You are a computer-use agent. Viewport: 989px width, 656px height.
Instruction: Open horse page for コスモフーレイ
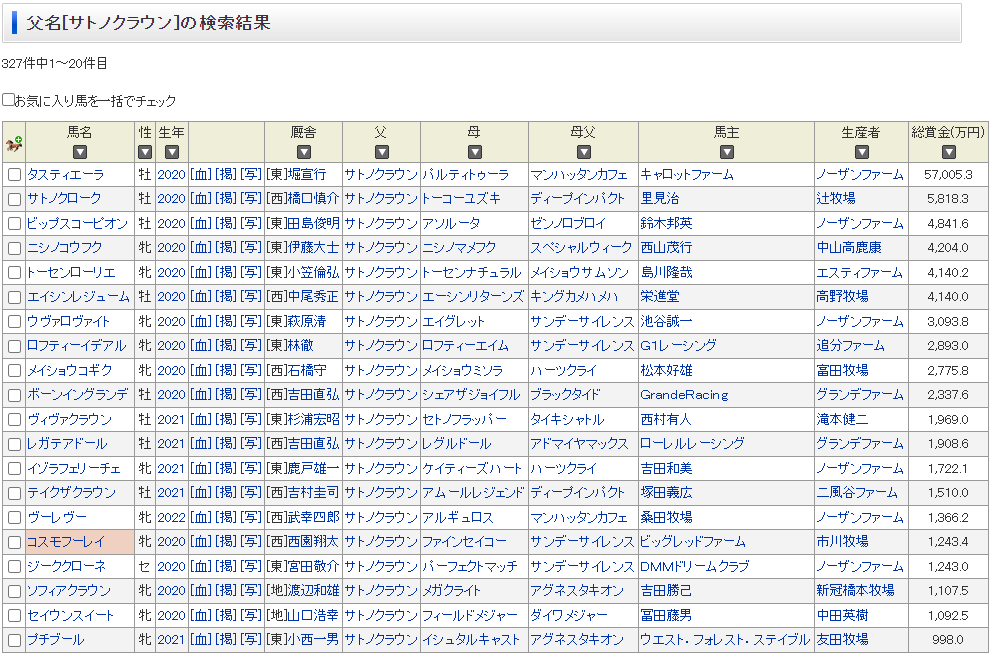pyautogui.click(x=66, y=542)
